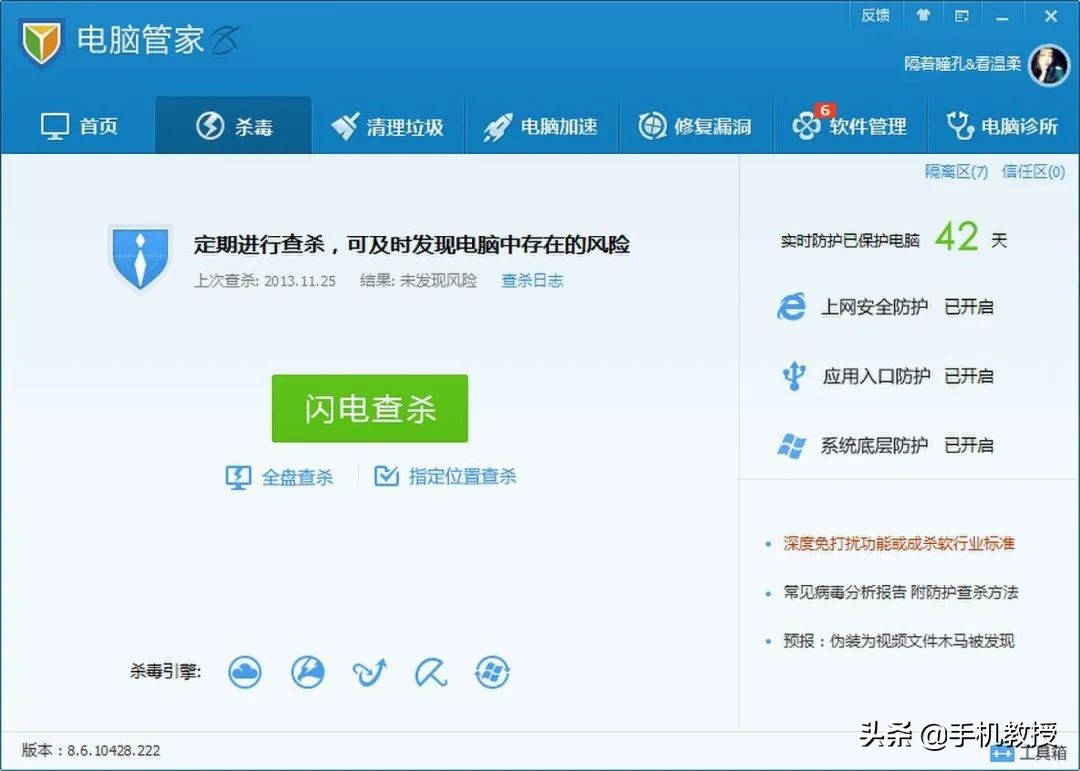This screenshot has width=1080, height=771.
Task: Click the Windows-logo repair engine icon
Action: click(x=492, y=672)
